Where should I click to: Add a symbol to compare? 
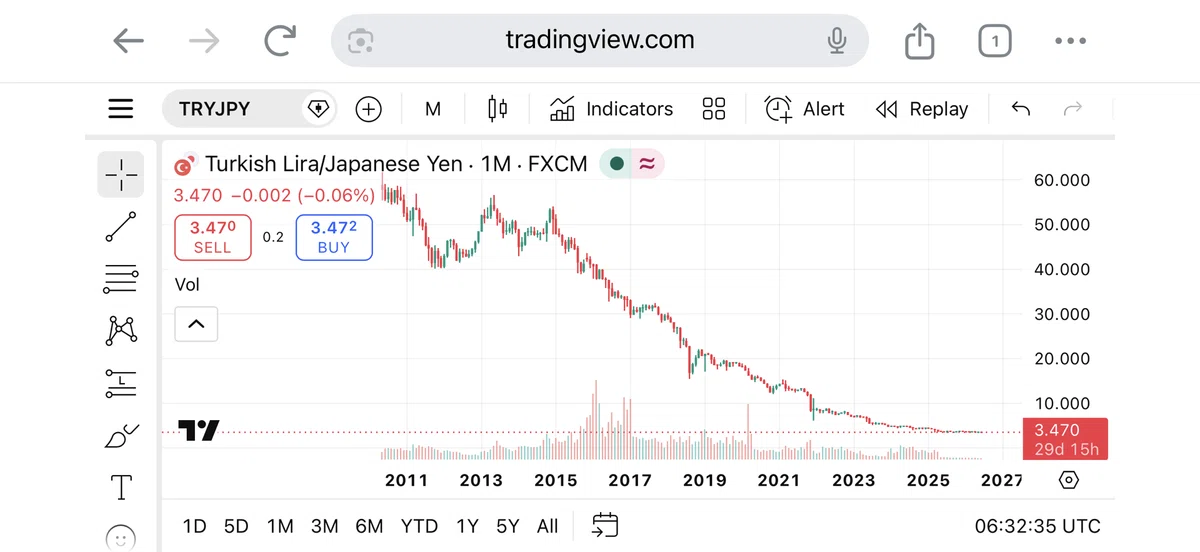coord(369,109)
